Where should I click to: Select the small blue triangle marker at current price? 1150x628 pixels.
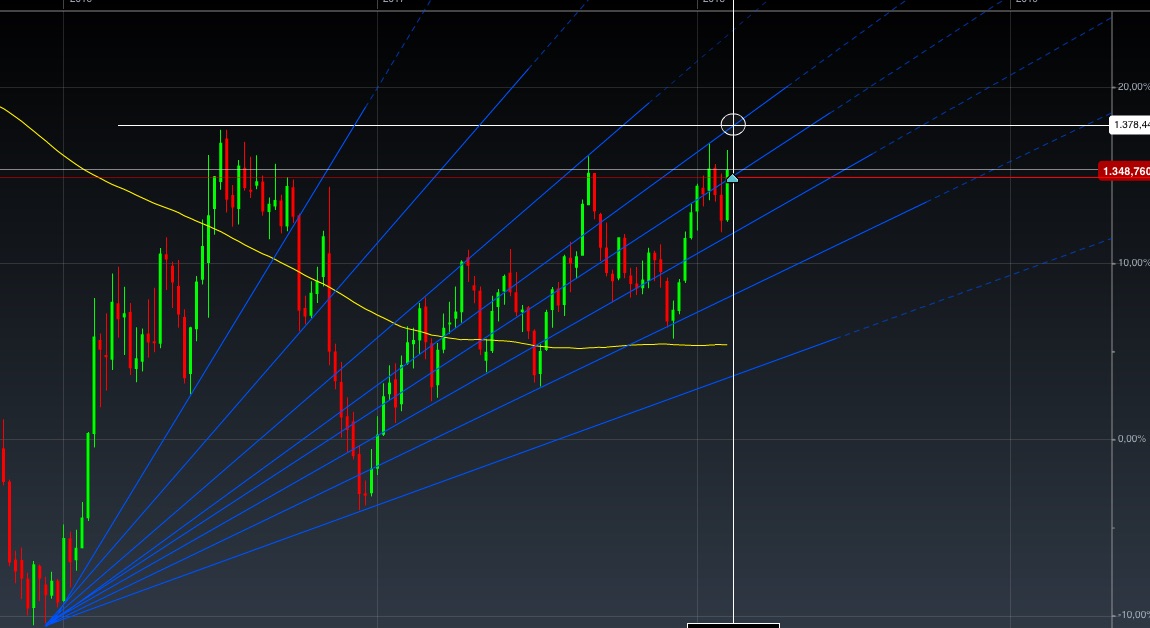click(733, 177)
